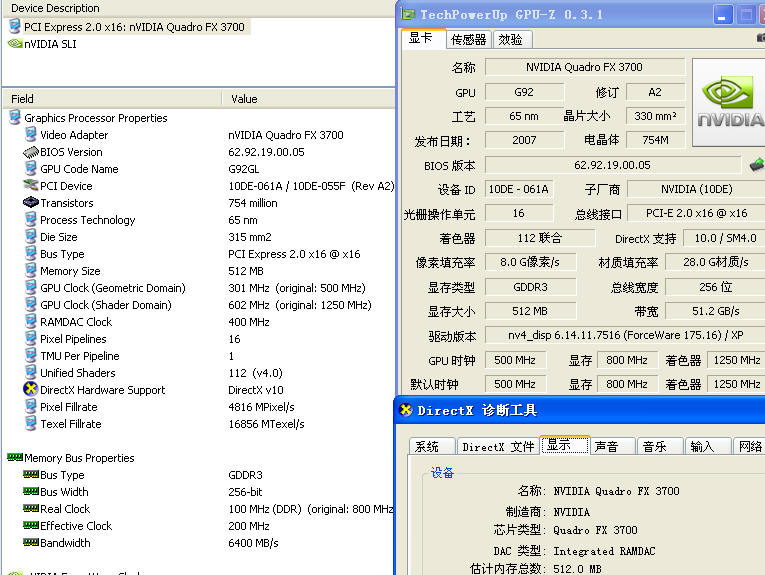Image resolution: width=765 pixels, height=575 pixels.
Task: Click the value 315 mm2
Action: 250,237
